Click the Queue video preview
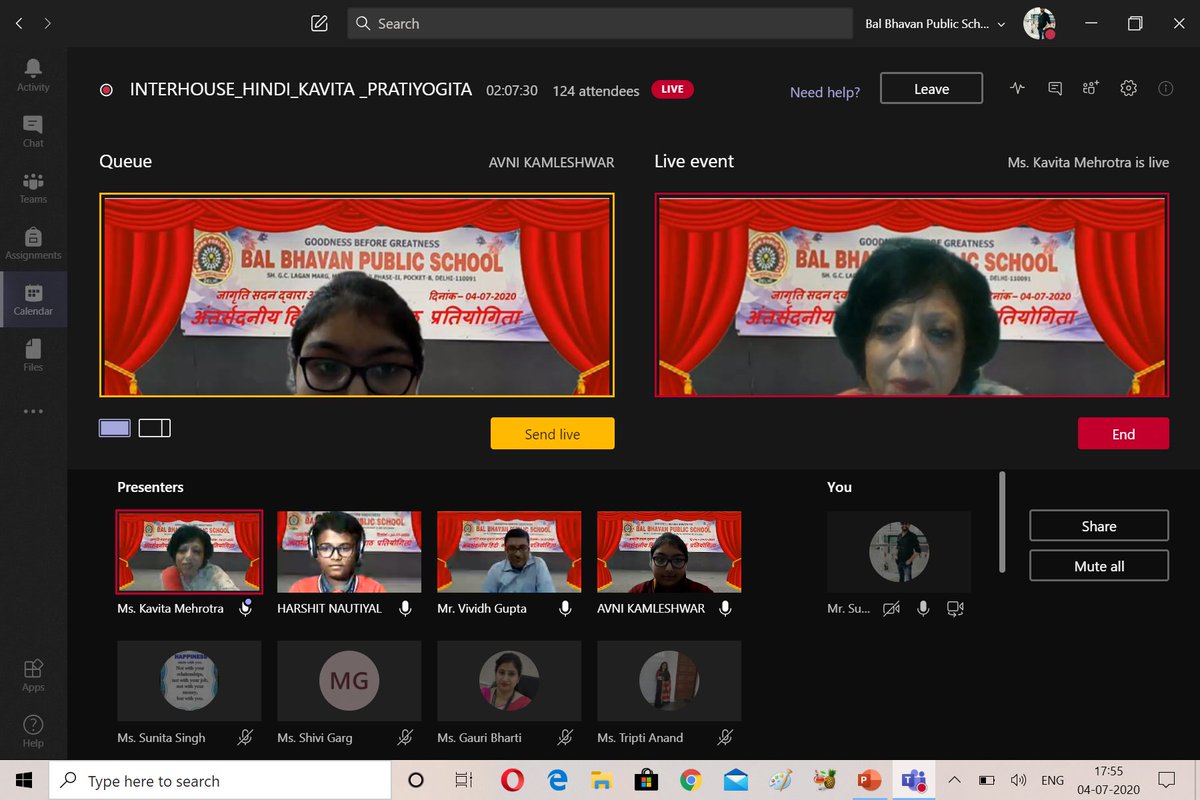This screenshot has width=1200, height=800. (x=357, y=295)
